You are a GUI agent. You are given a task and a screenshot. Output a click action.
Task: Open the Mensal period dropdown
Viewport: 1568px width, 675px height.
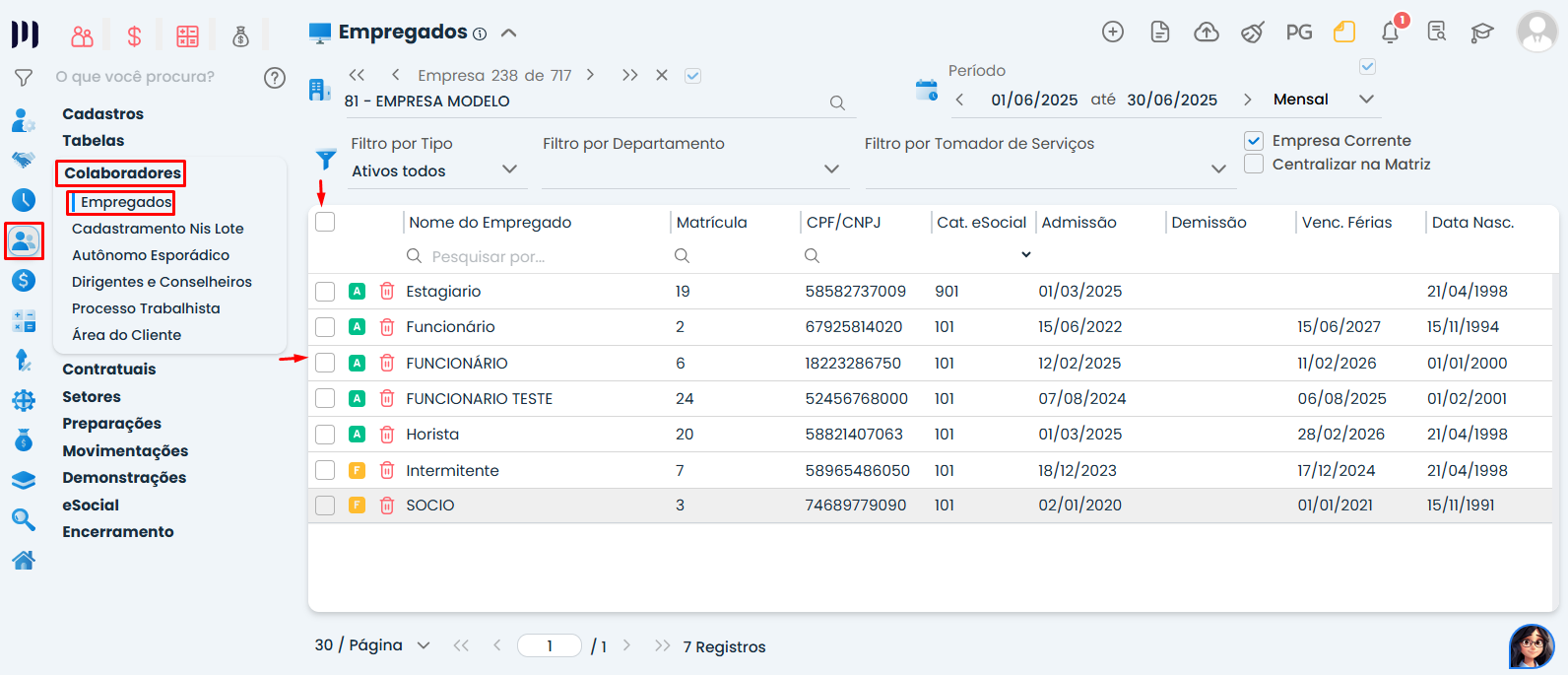[1365, 100]
